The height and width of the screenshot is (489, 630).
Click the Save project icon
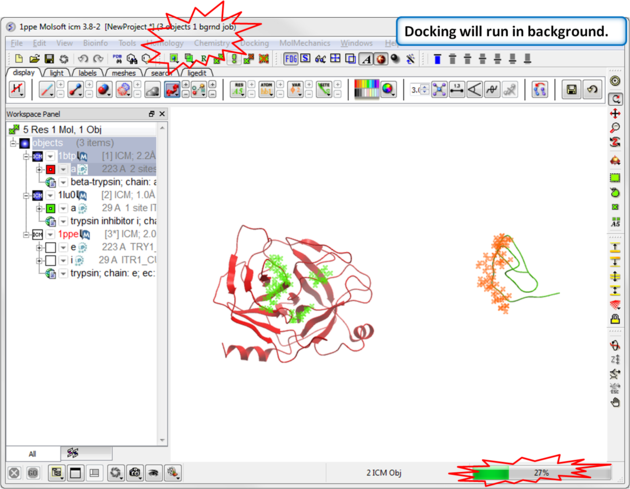coord(50,60)
